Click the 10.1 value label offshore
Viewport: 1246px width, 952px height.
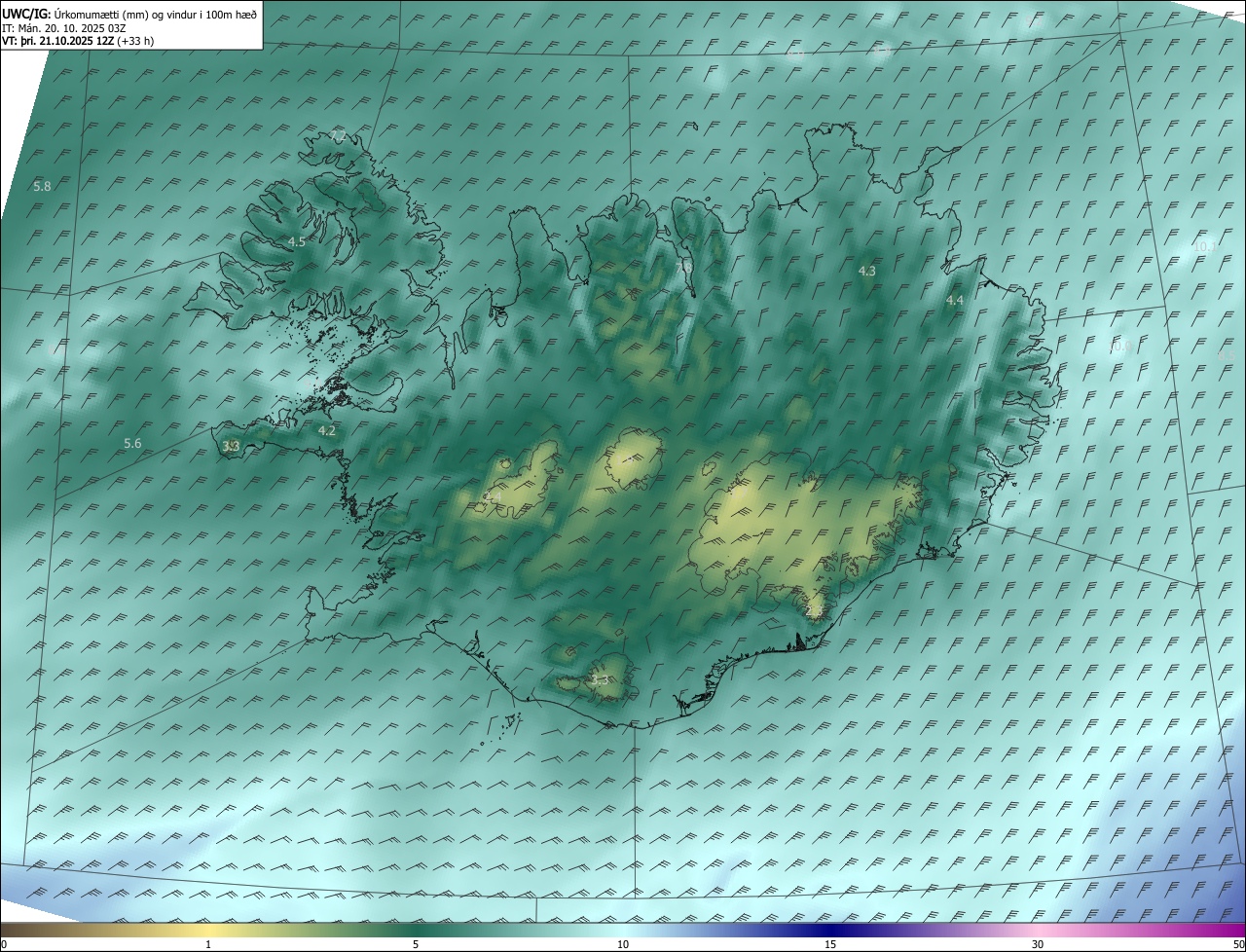1204,247
